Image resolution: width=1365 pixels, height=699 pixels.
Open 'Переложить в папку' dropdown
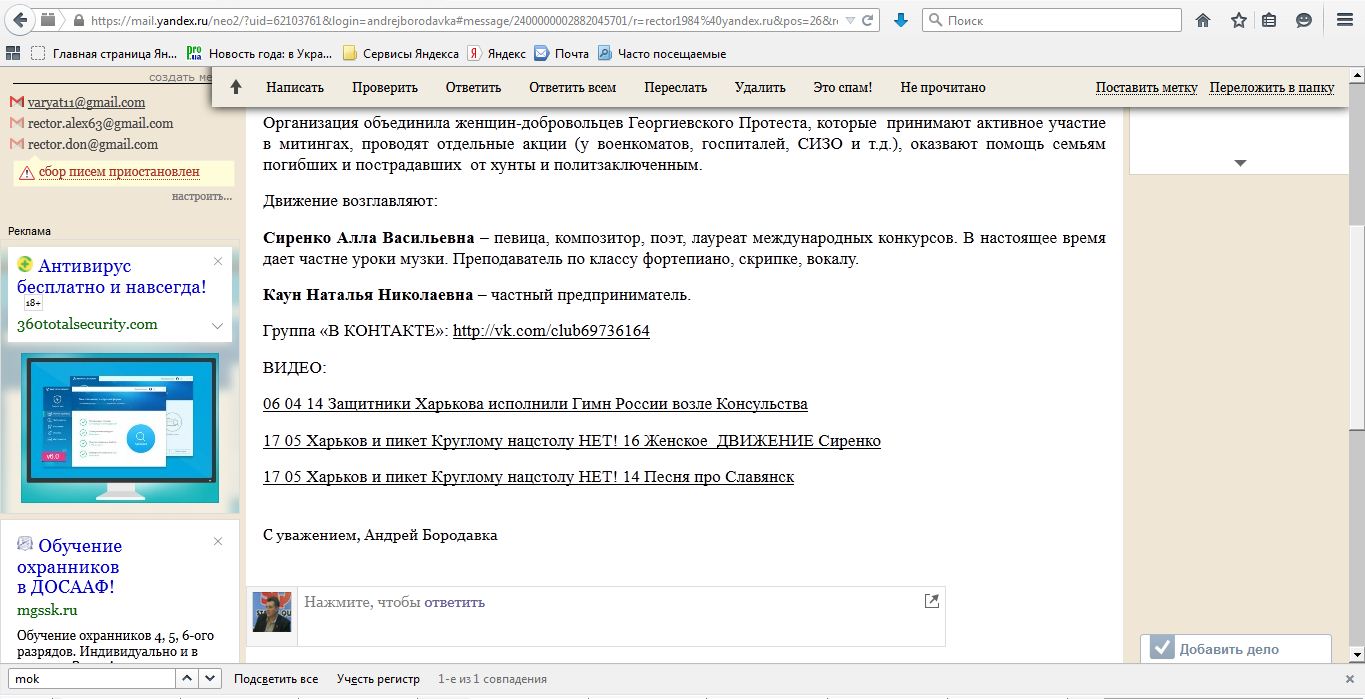tap(1271, 87)
